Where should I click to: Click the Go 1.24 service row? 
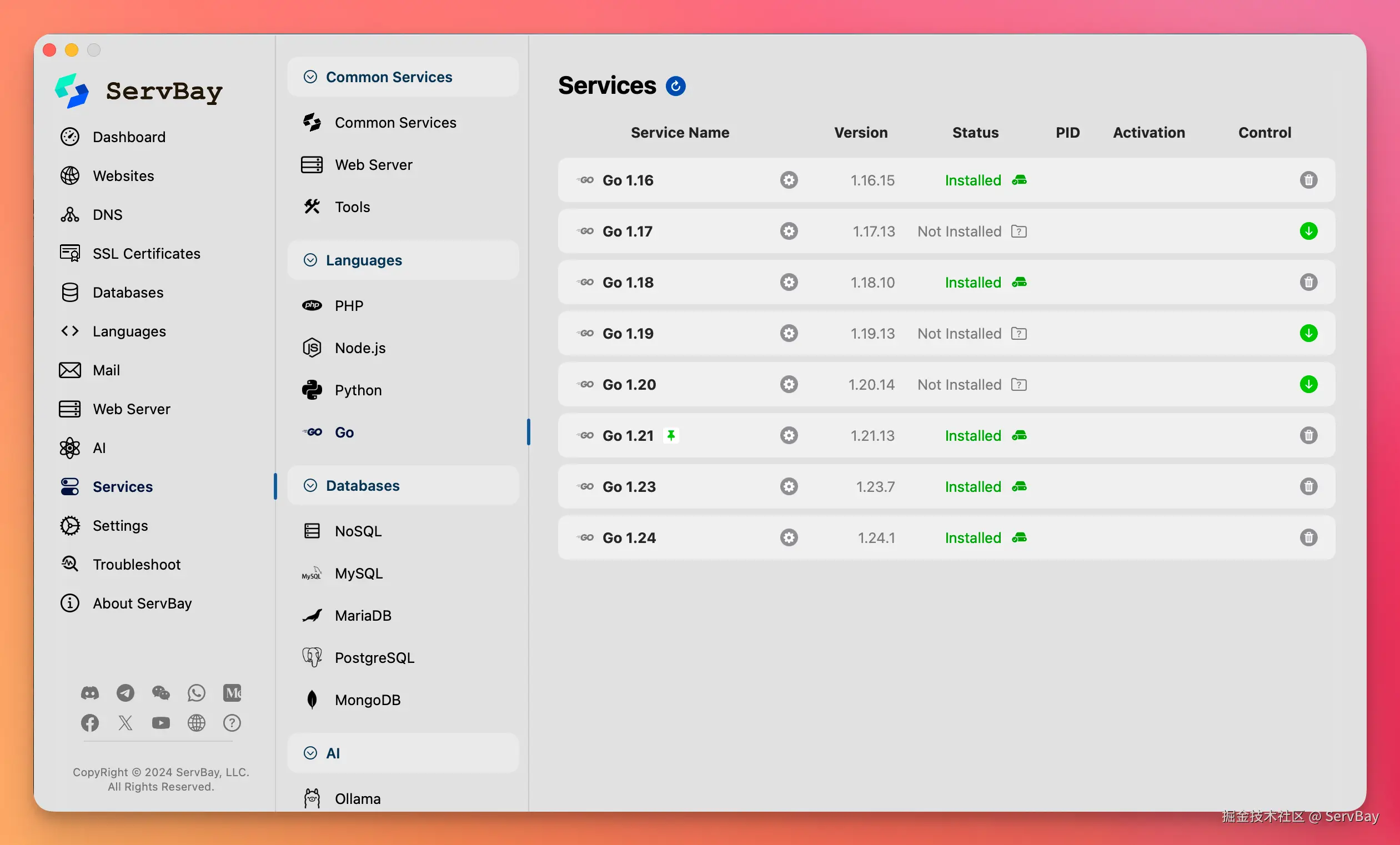[x=629, y=538]
